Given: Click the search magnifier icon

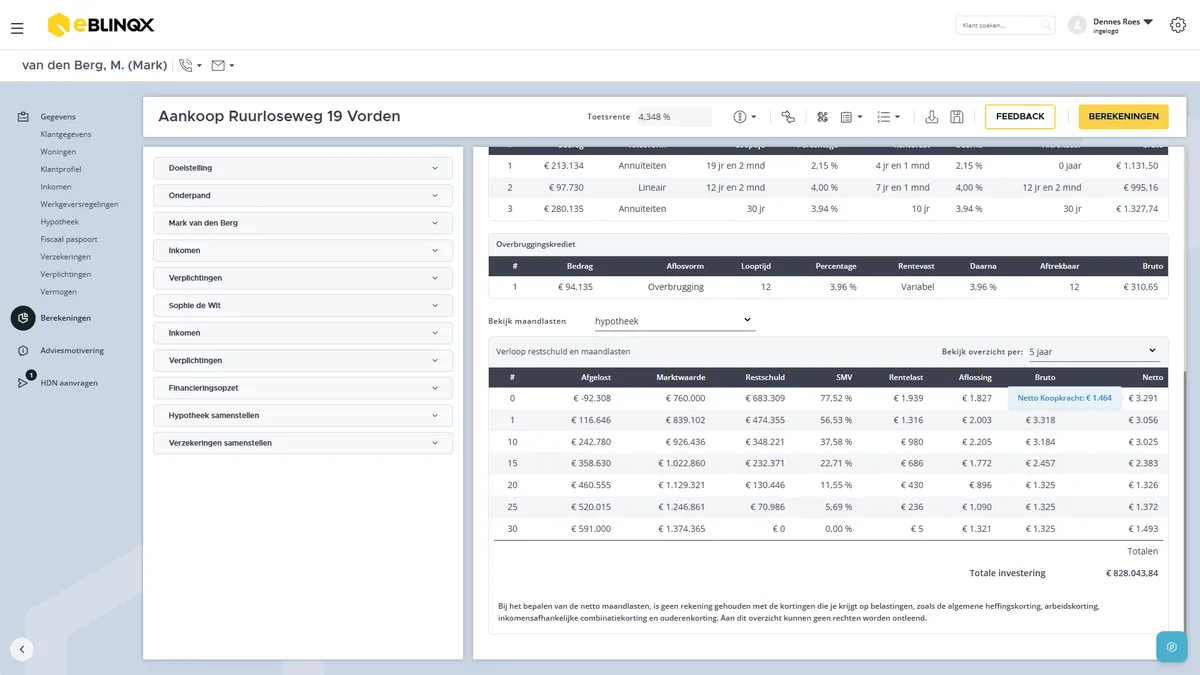Looking at the screenshot, I should coord(1046,25).
